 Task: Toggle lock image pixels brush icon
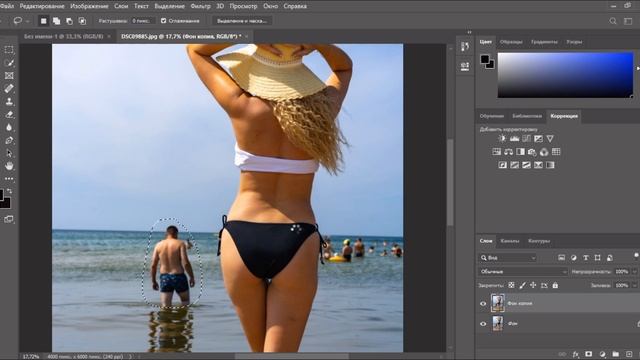pyautogui.click(x=522, y=285)
